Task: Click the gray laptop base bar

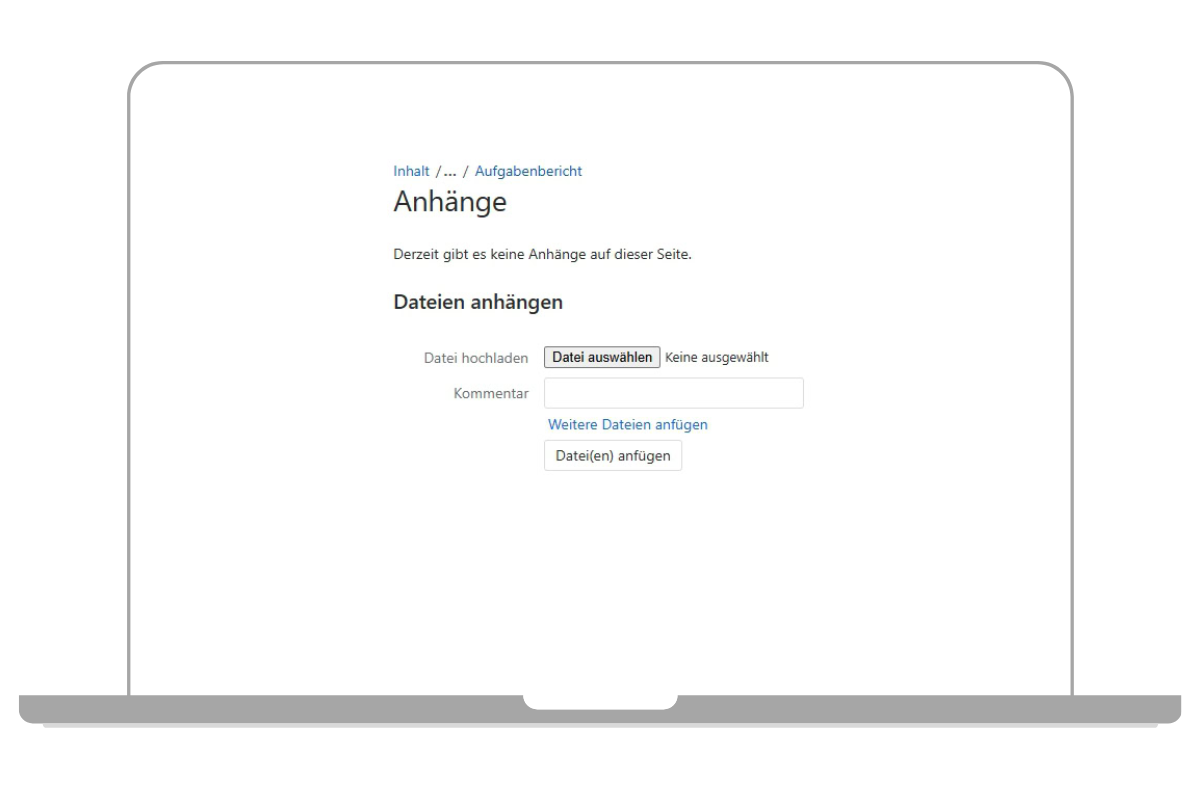Action: 300,709
